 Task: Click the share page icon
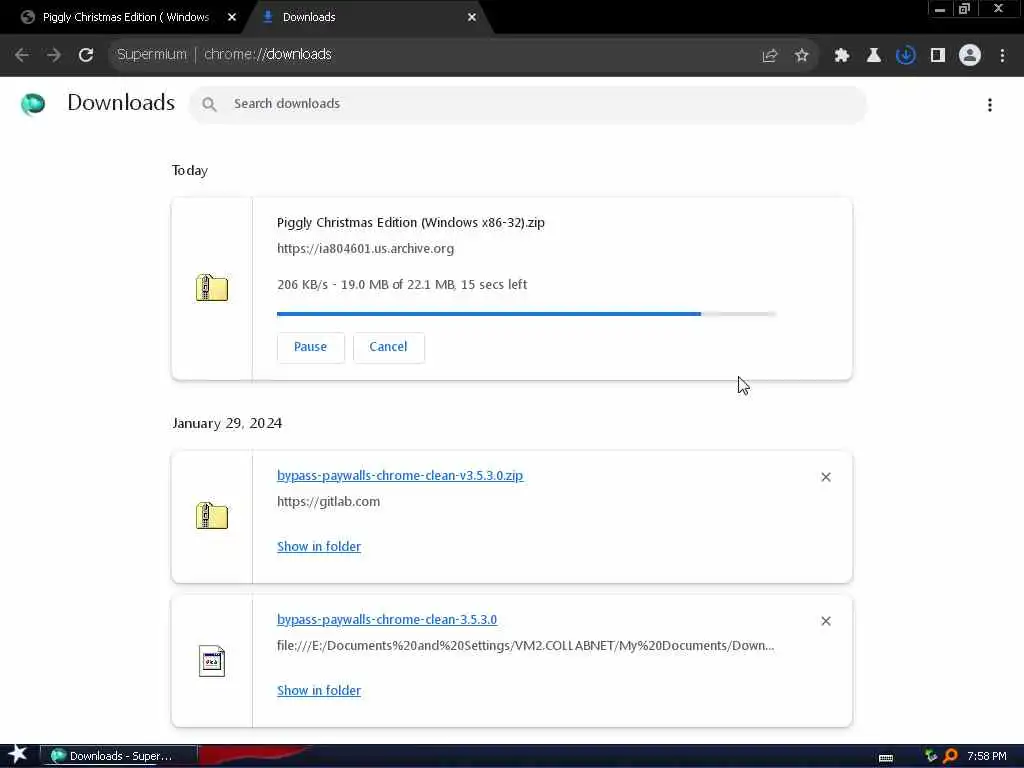[770, 56]
